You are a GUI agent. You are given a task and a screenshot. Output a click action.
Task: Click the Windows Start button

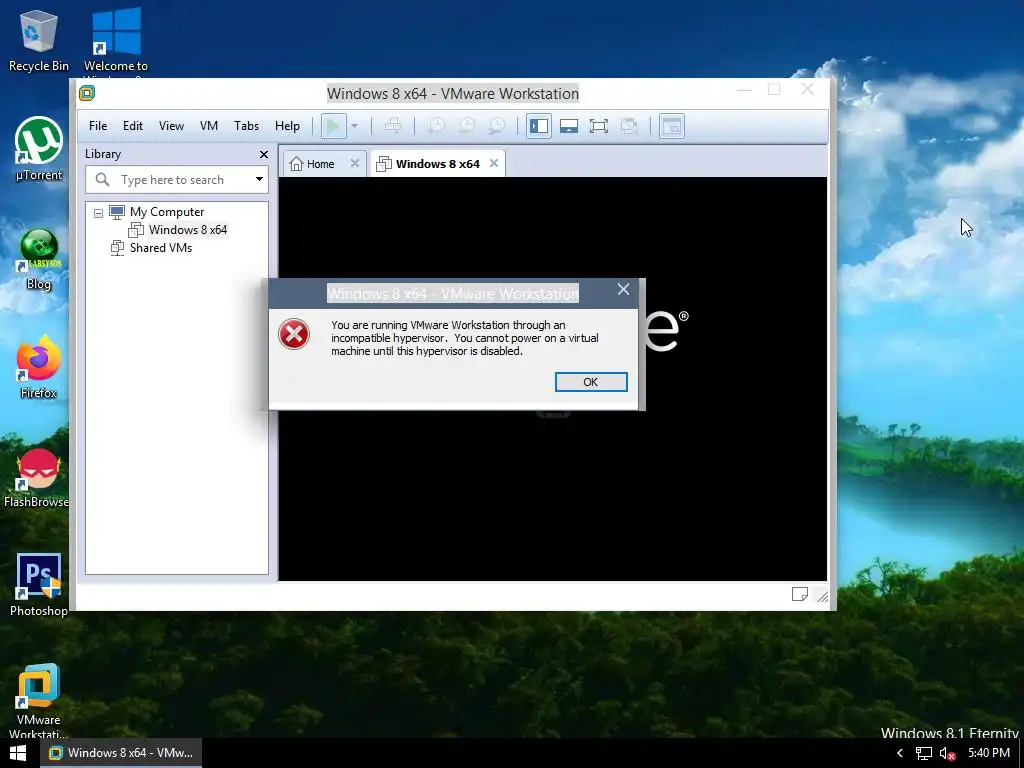coord(18,753)
